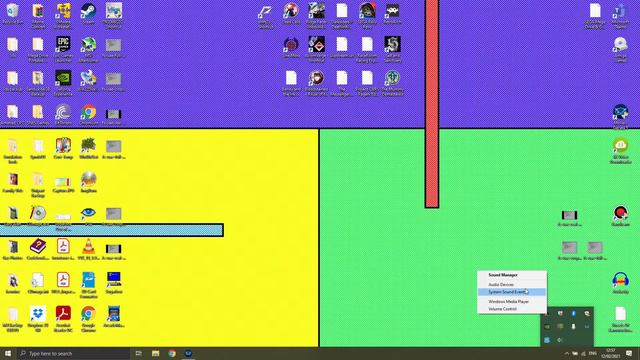Select the Steam desktop shortcut
This screenshot has width=640, height=360.
[x=88, y=13]
